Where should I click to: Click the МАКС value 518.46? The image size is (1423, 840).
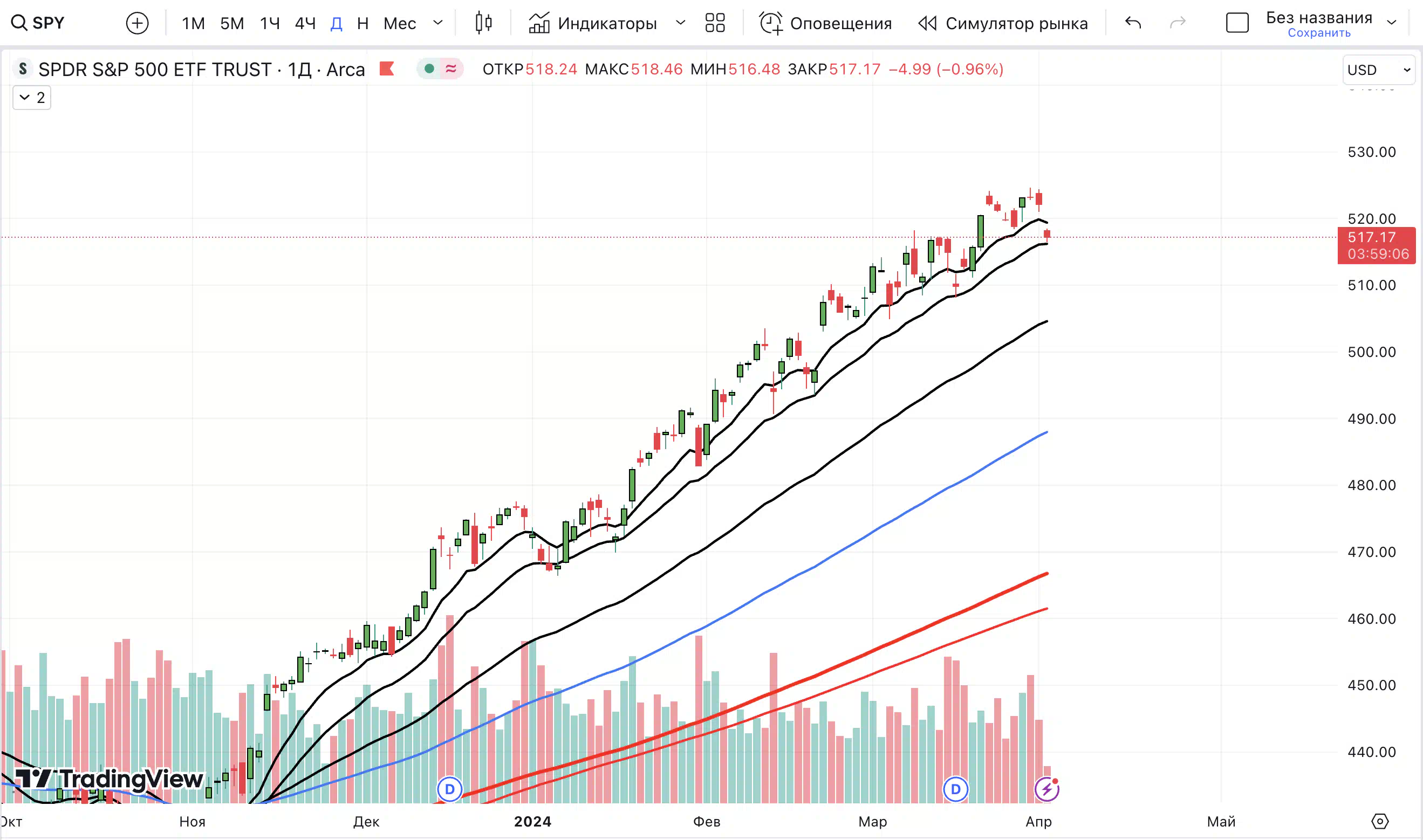pyautogui.click(x=656, y=69)
